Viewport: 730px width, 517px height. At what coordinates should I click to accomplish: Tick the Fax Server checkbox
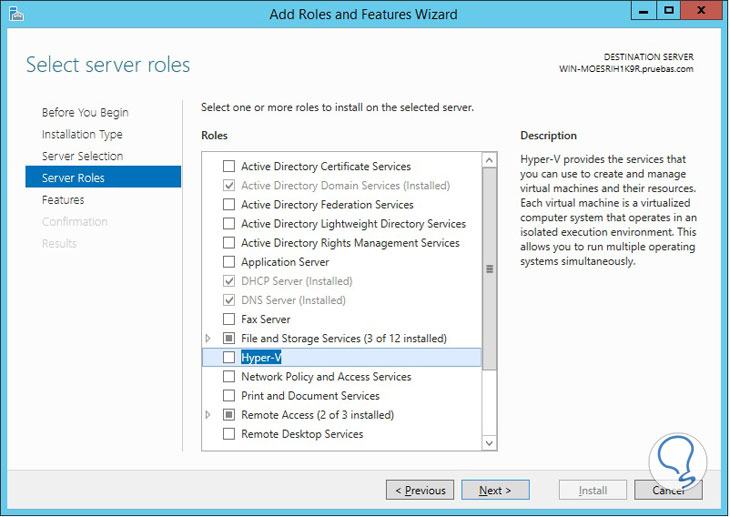[229, 319]
